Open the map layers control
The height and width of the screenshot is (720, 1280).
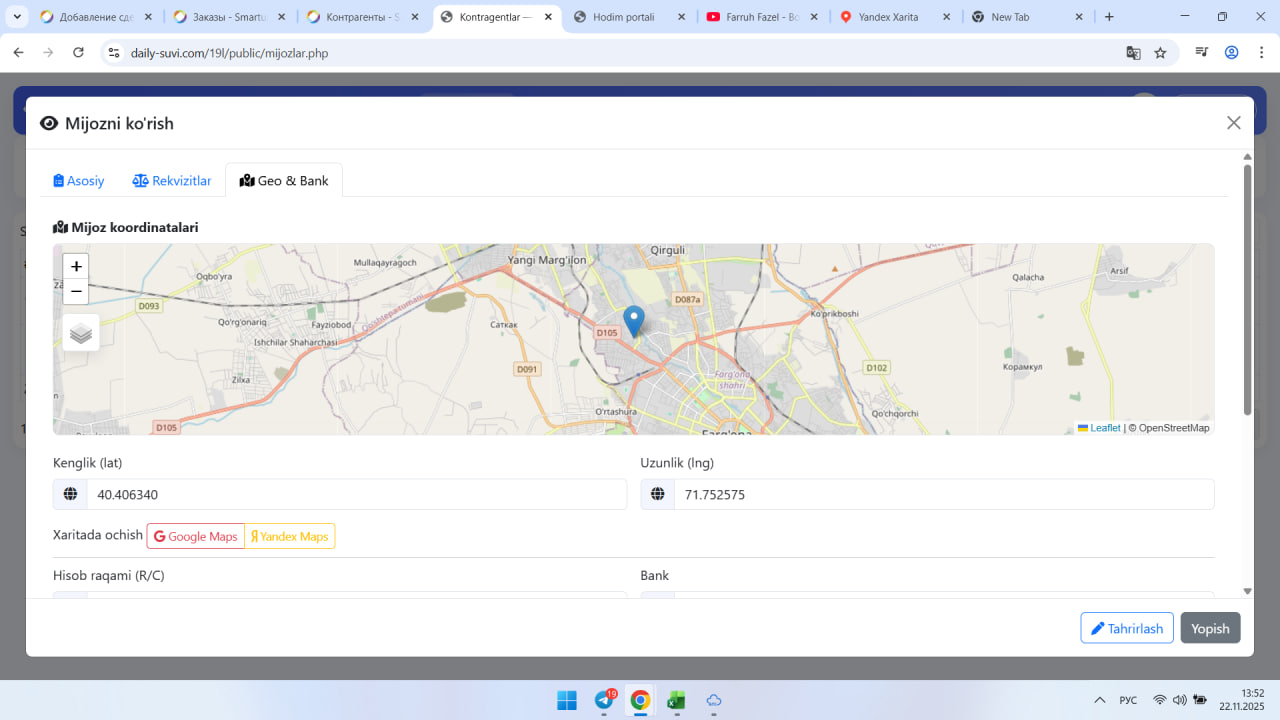[x=81, y=333]
